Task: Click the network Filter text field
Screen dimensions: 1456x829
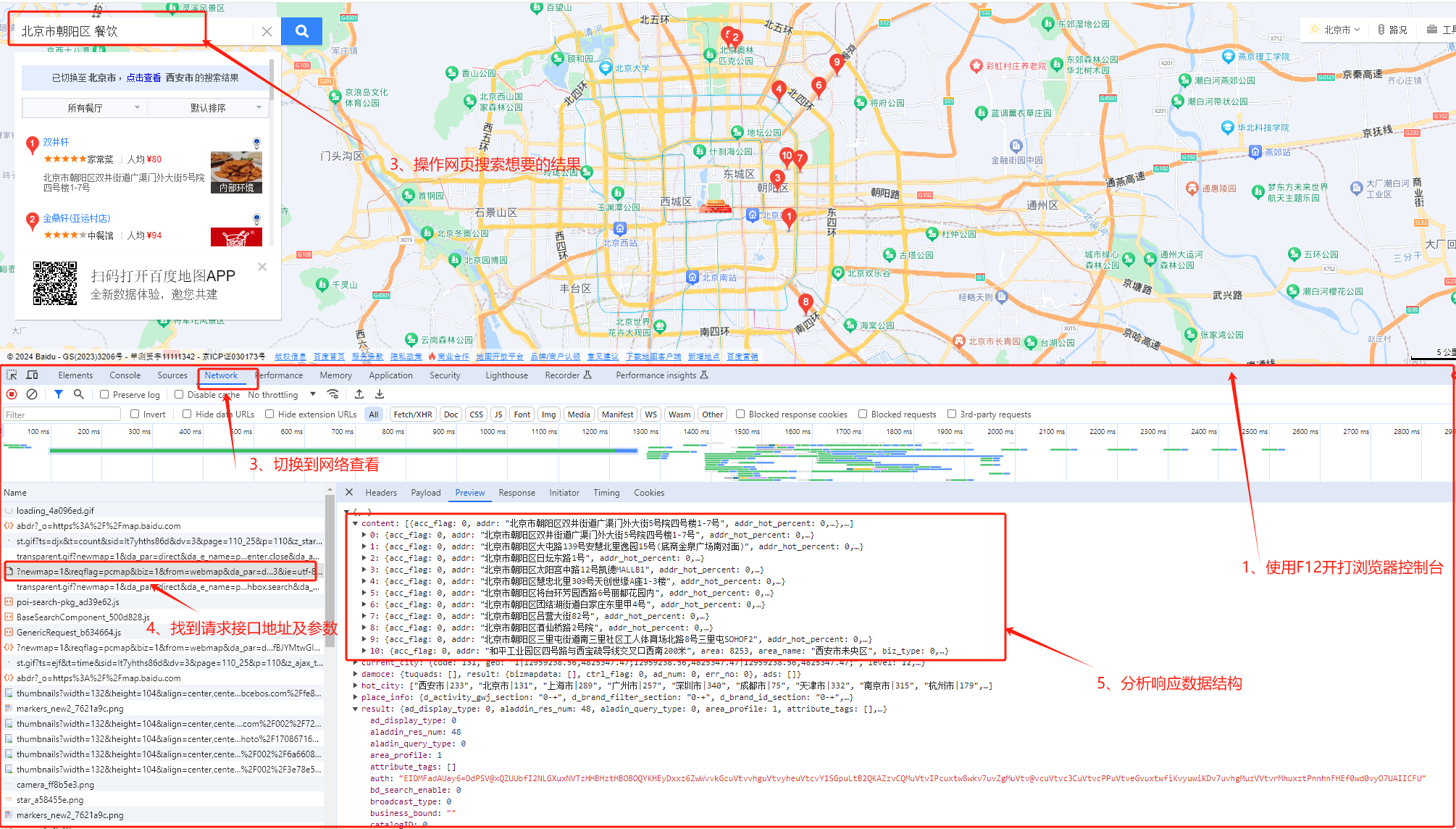Action: click(x=62, y=414)
